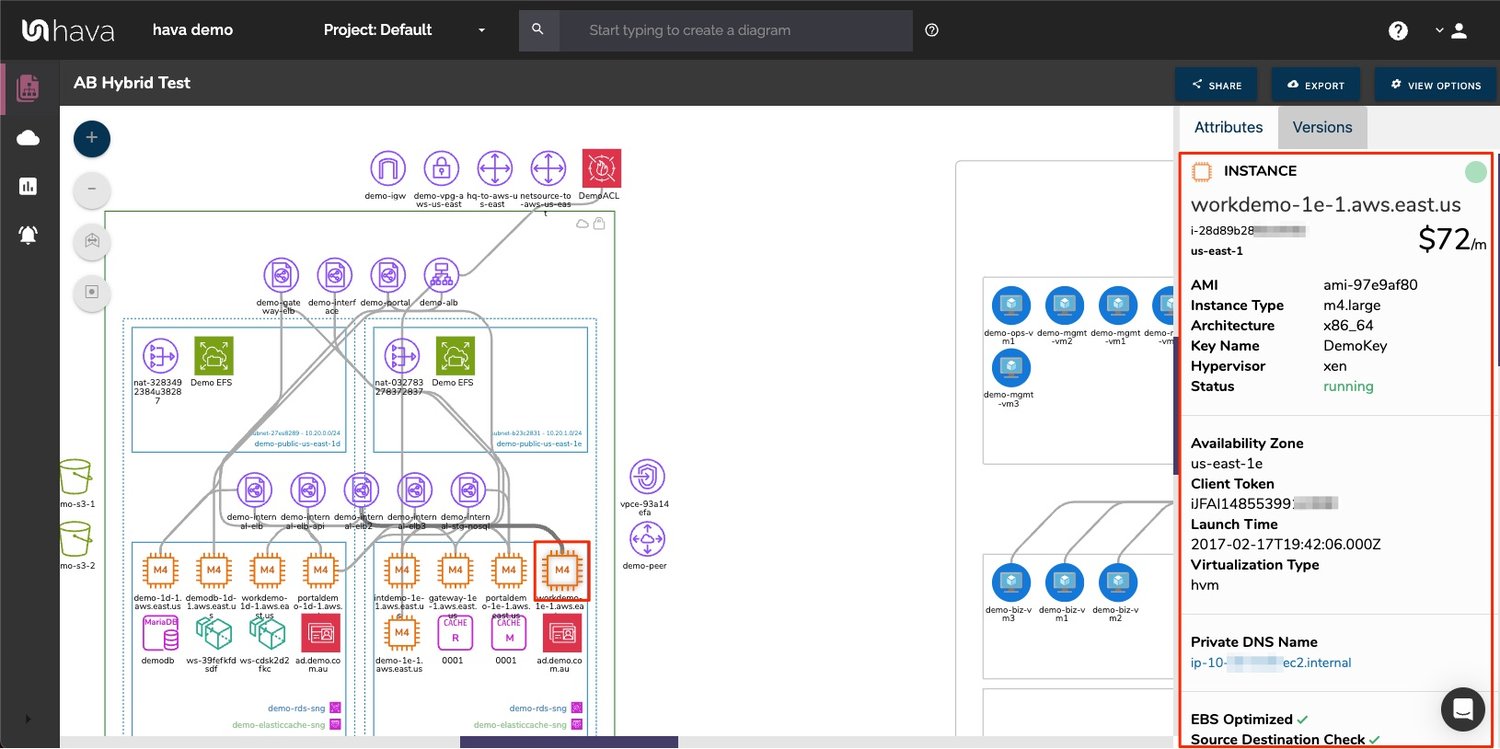
Task: Click the zoom out minus button
Action: click(92, 189)
